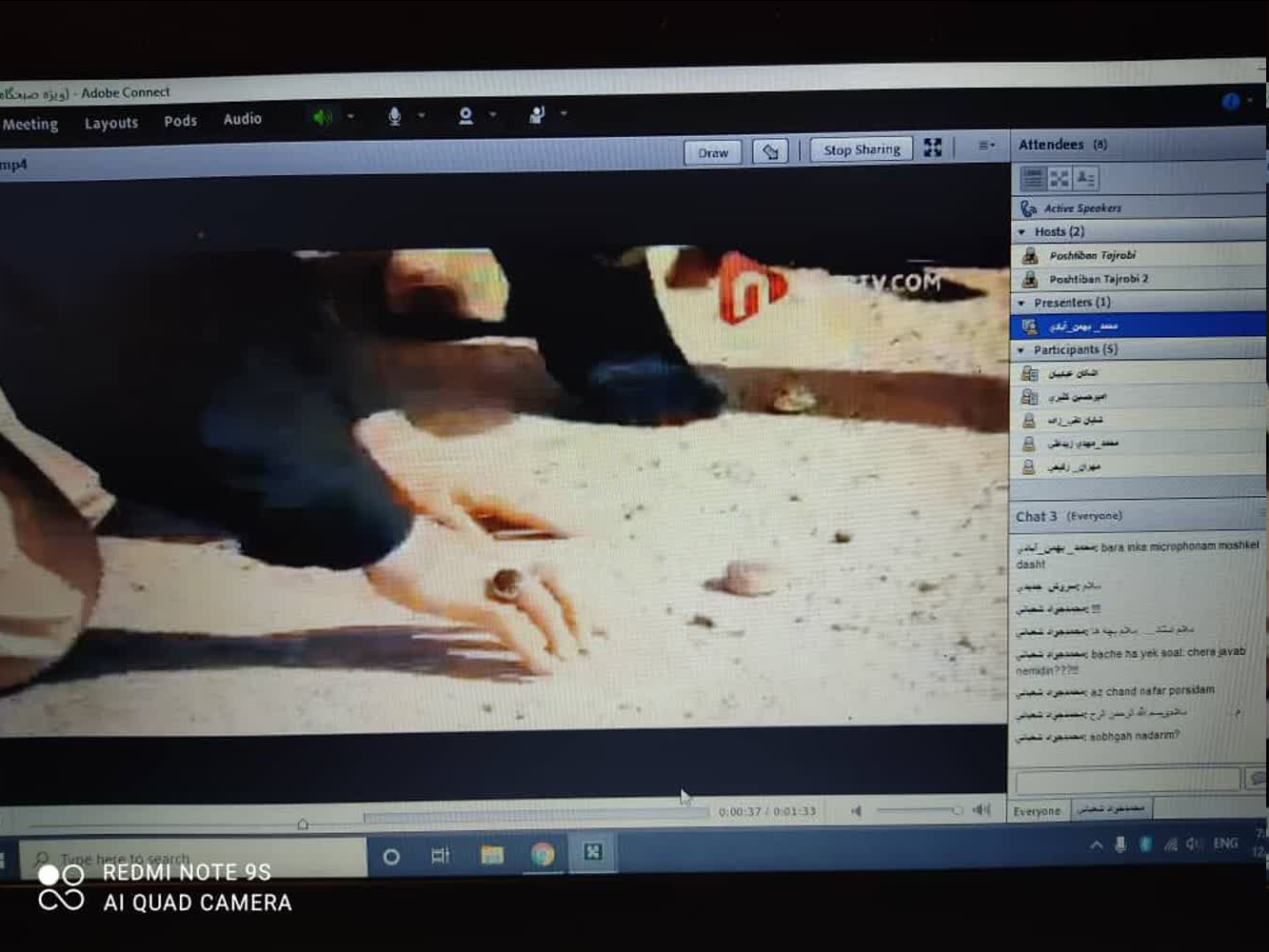Select host Poshtiban Tajrobi 2
Viewport: 1269px width, 952px height.
coord(1139,279)
